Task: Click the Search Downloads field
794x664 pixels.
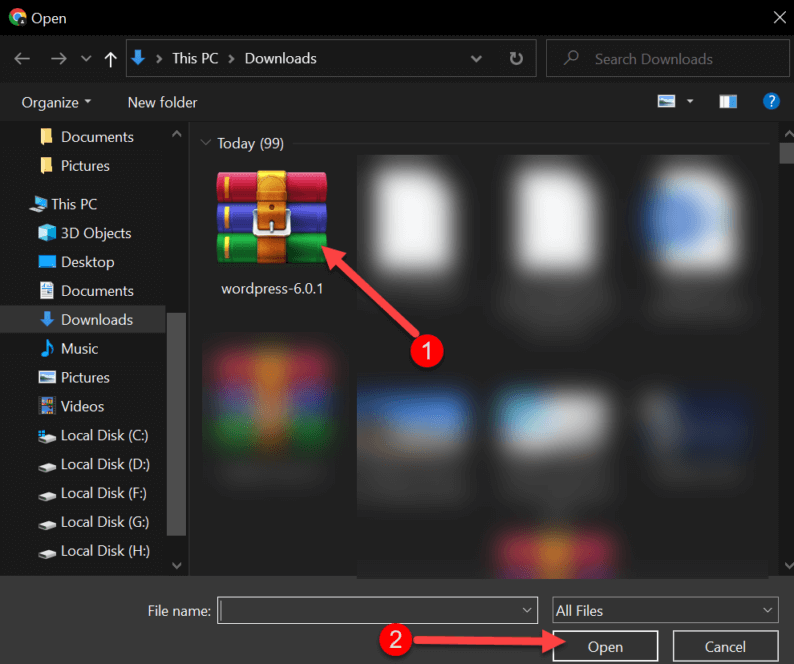Action: point(667,59)
